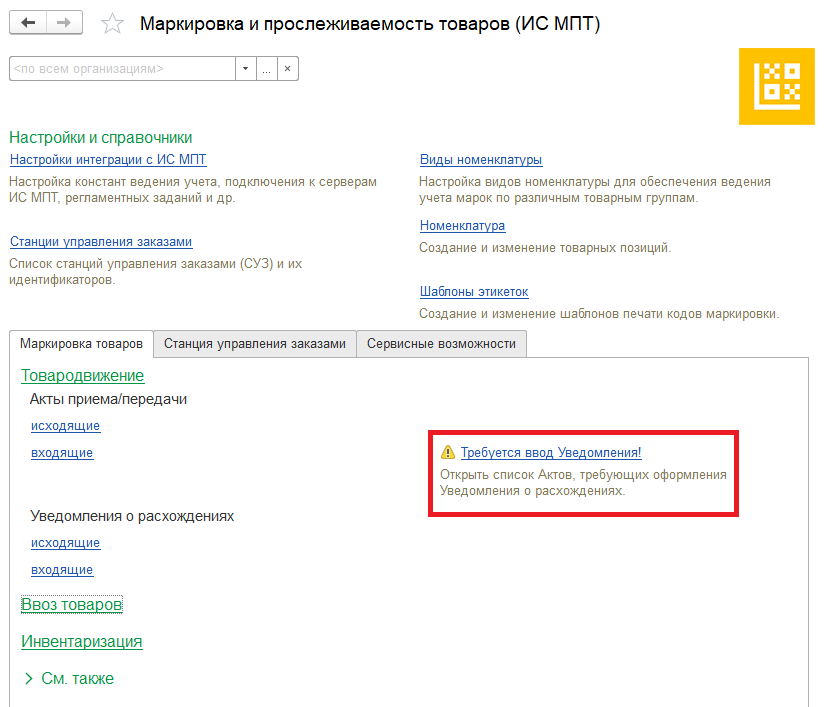Screen dimensions: 828x707
Task: Open Шаблоны этикеток link
Action: pos(474,291)
